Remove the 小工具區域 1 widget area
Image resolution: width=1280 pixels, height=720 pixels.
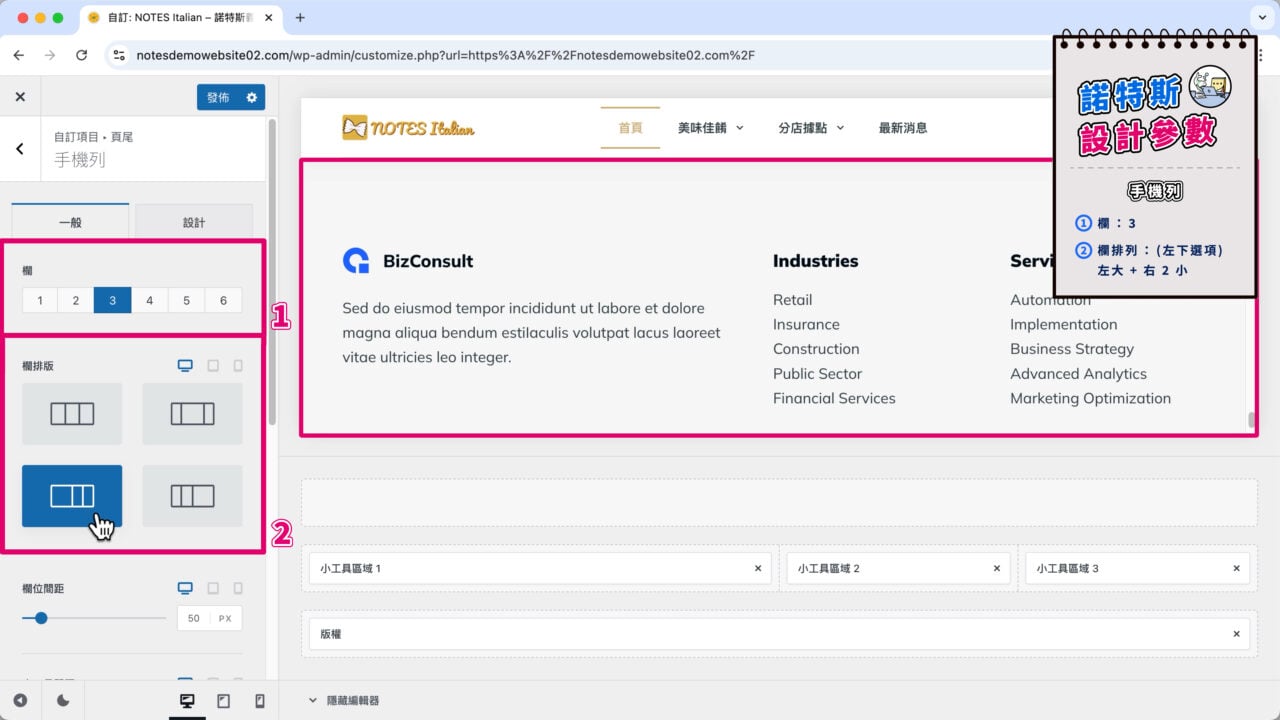[x=758, y=568]
